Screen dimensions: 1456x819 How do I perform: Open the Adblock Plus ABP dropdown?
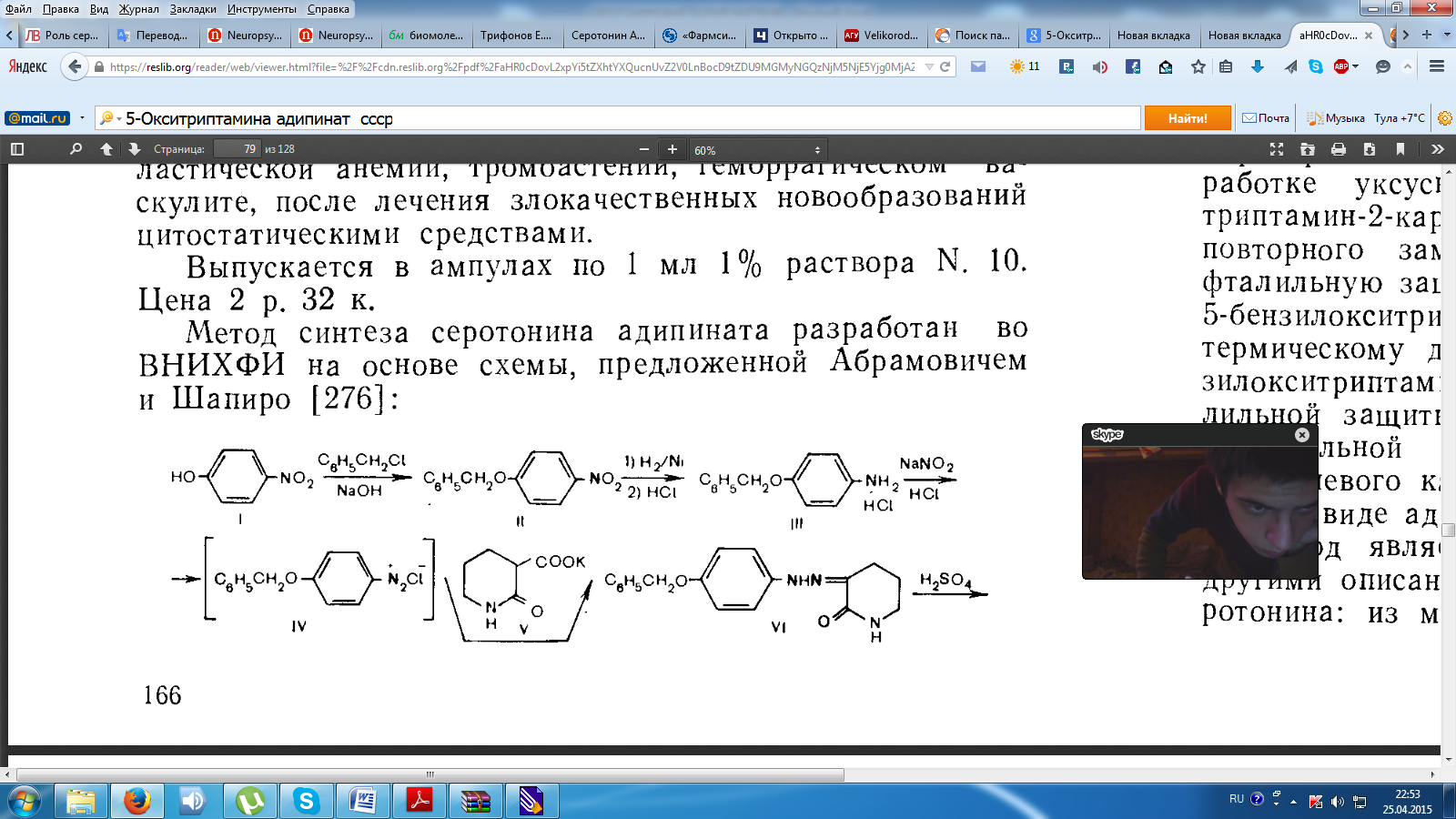1346,66
